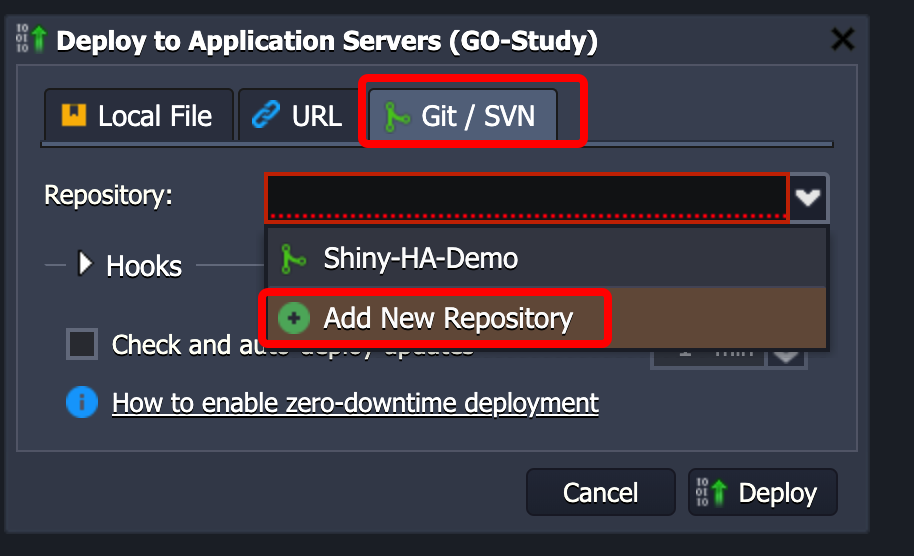Click the yellow Local File tab icon
Image resolution: width=914 pixels, height=556 pixels.
(74, 116)
